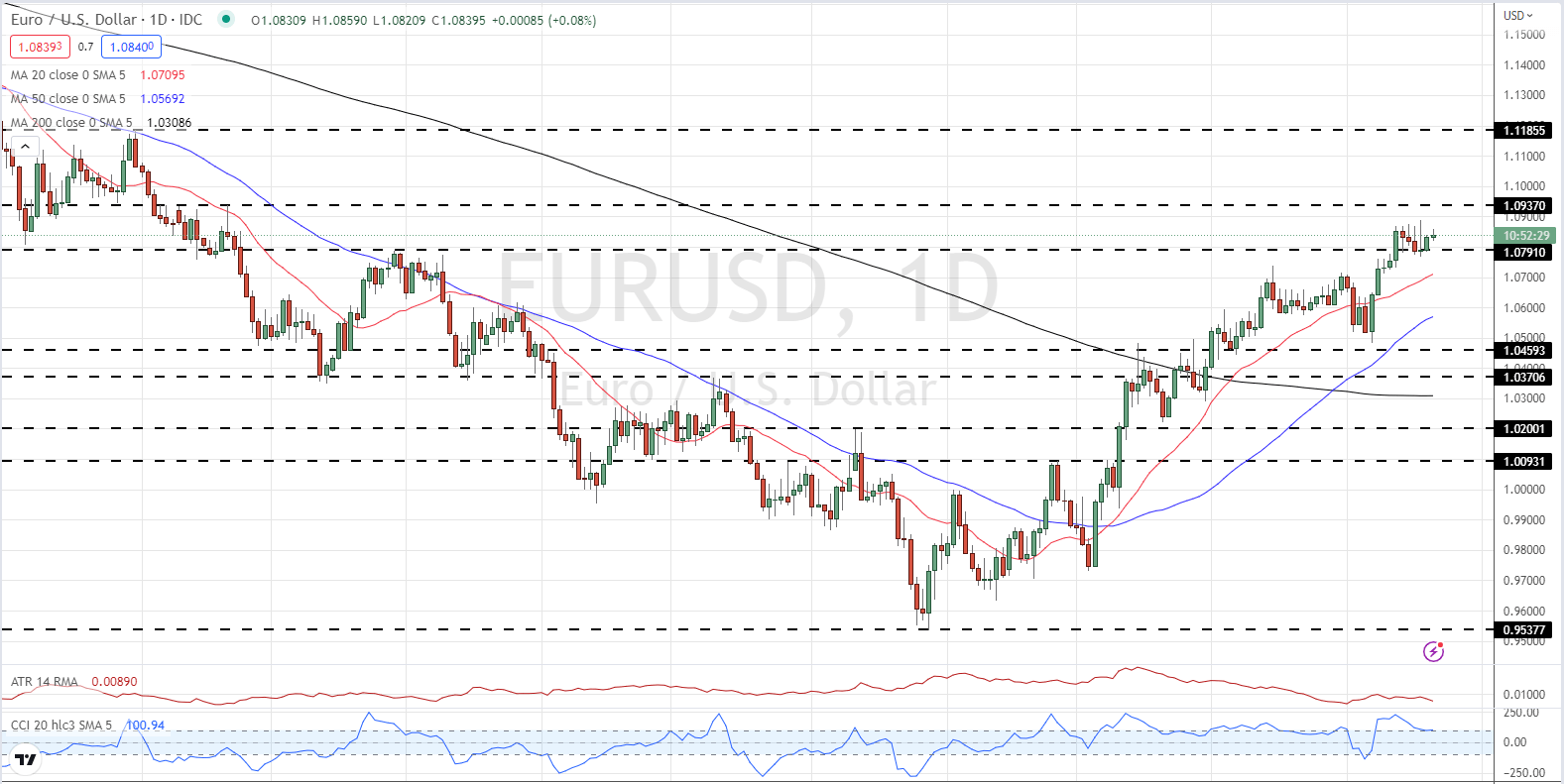Click the MA 20 value 1.07095

click(x=163, y=75)
